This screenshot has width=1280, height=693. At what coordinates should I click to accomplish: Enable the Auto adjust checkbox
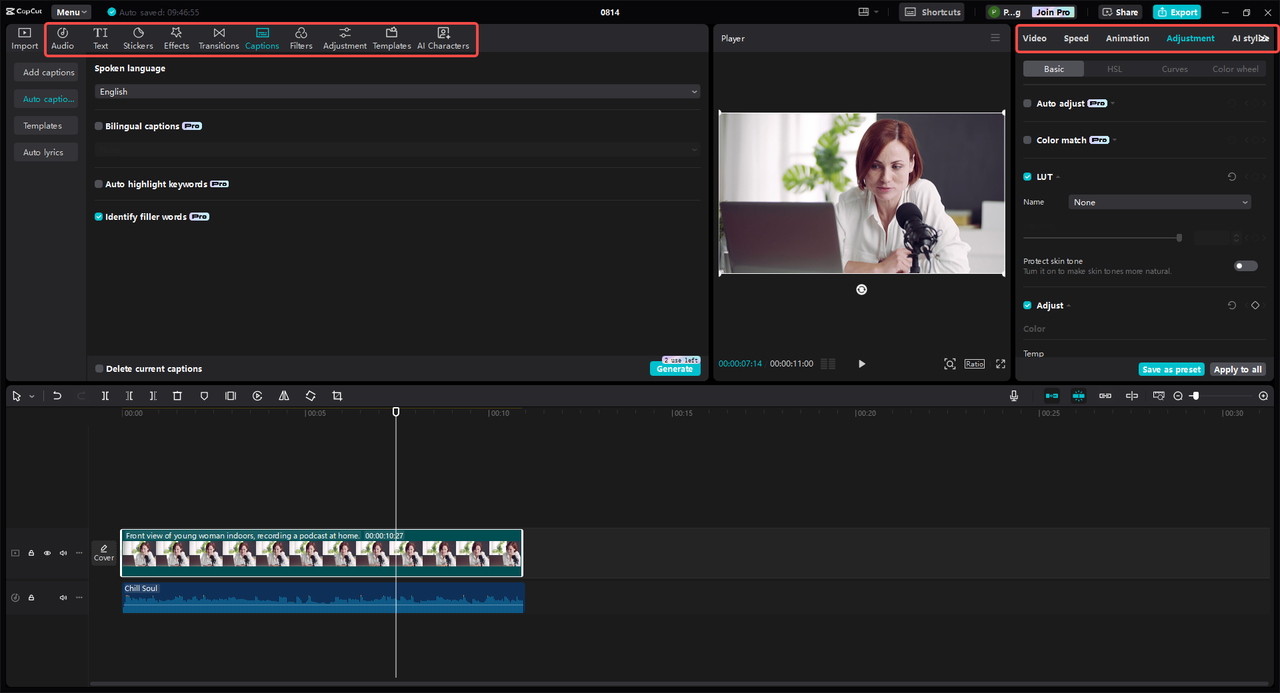click(1027, 103)
